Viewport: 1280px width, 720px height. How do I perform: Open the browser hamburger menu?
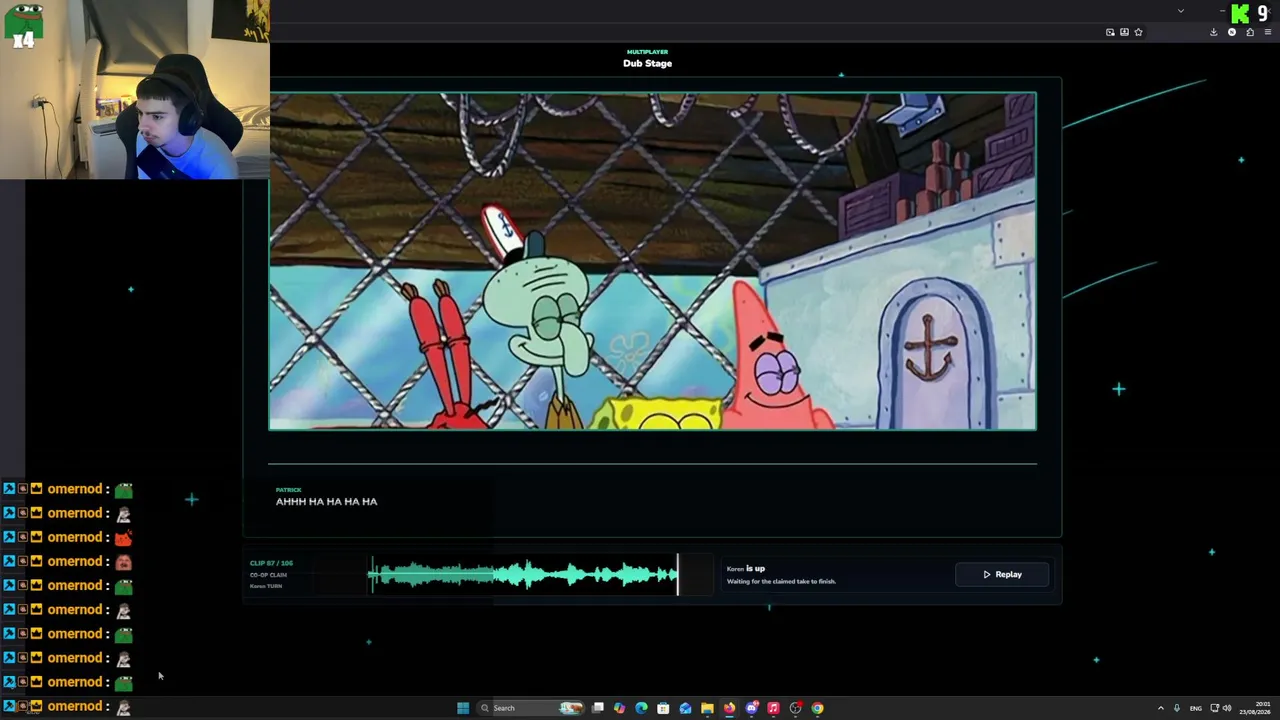click(x=1267, y=32)
